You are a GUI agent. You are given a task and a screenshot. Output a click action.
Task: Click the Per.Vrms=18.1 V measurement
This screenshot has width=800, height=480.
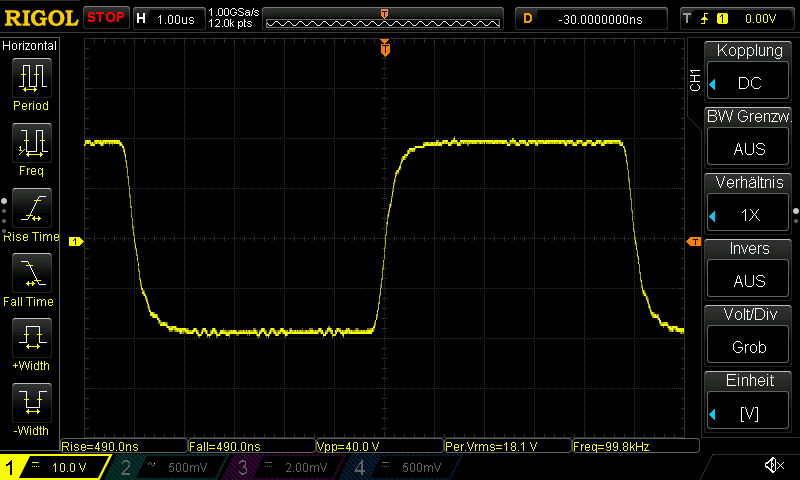(x=508, y=446)
